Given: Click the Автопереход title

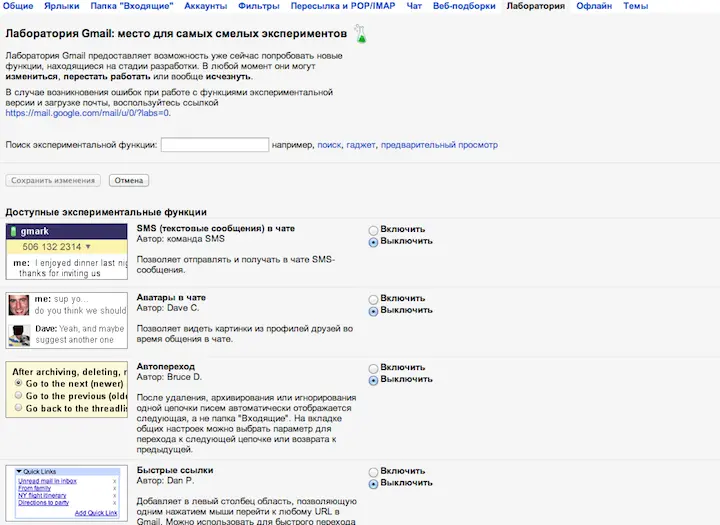Looking at the screenshot, I should [166, 366].
